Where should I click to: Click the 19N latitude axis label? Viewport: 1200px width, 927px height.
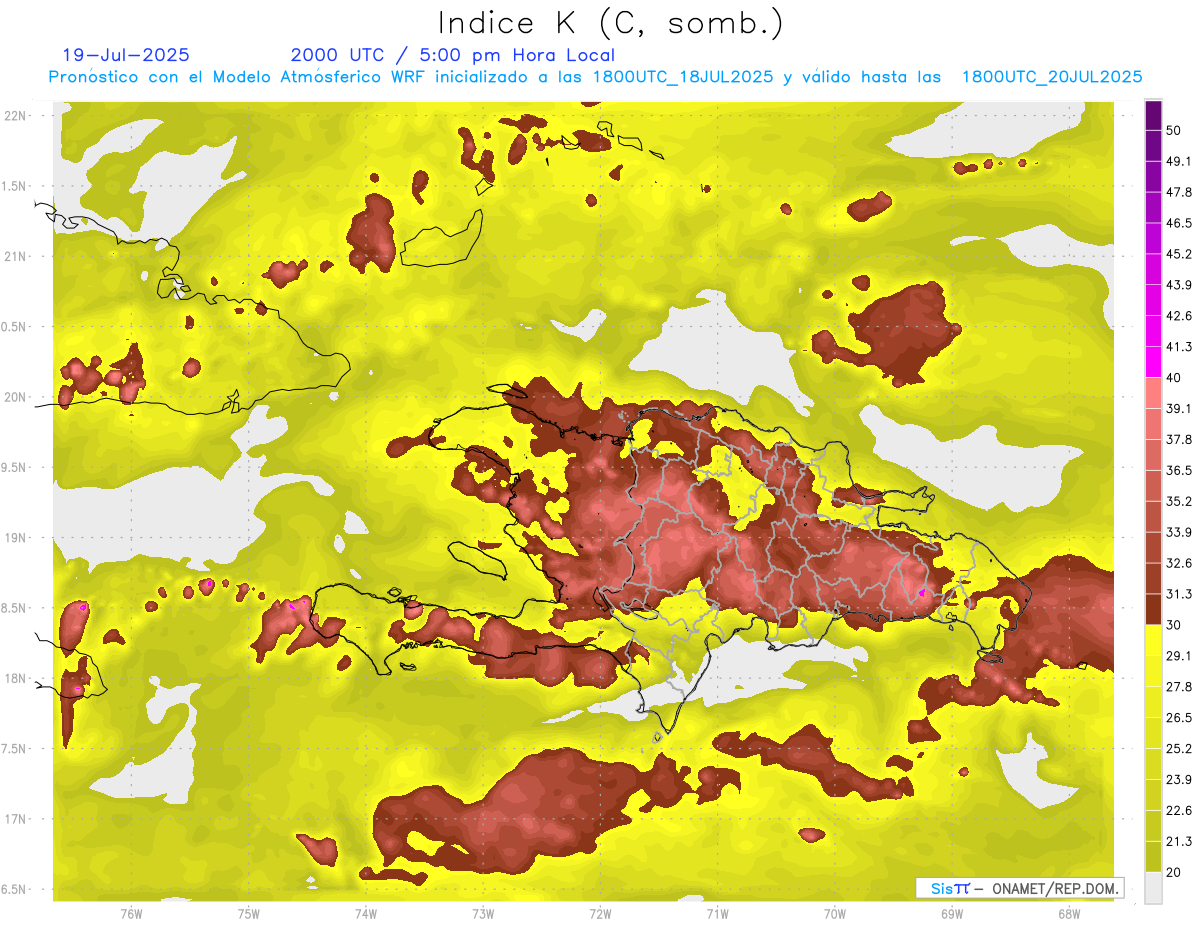point(16,537)
